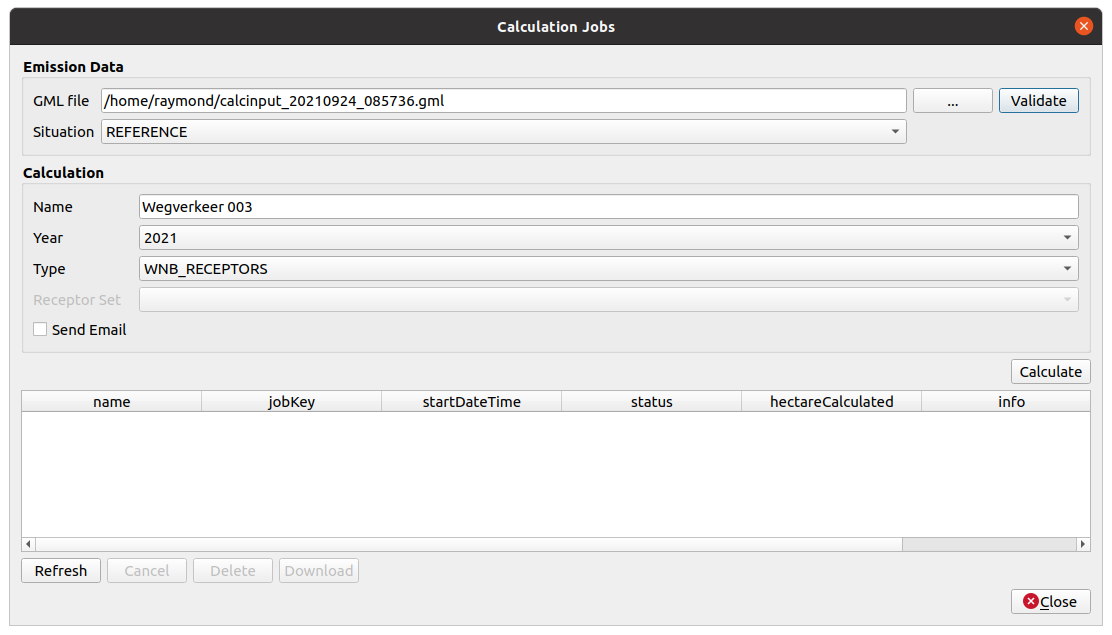The image size is (1112, 635).
Task: Enable the Send Email checkbox
Action: point(40,330)
